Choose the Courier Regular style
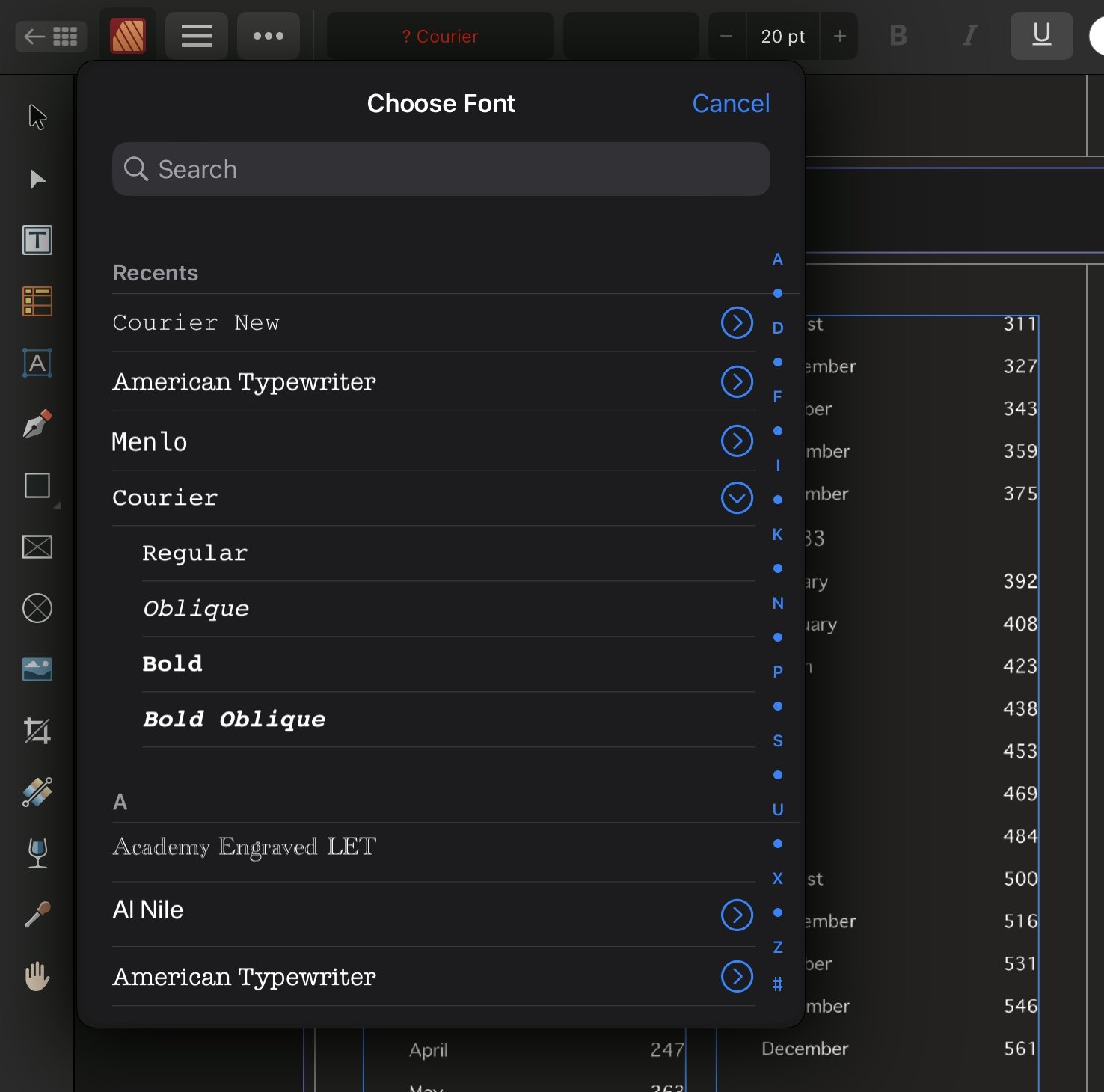The height and width of the screenshot is (1092, 1104). pos(449,553)
